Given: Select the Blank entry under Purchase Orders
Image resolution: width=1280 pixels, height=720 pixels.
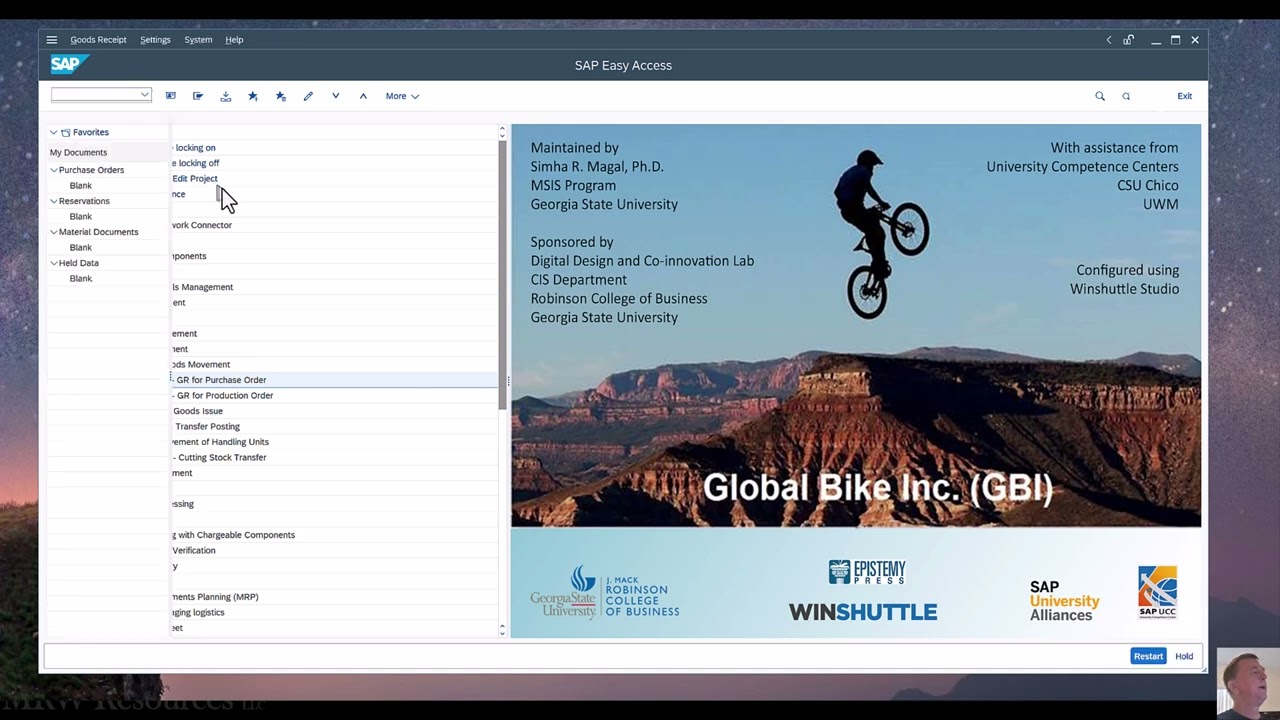Looking at the screenshot, I should pos(80,186).
